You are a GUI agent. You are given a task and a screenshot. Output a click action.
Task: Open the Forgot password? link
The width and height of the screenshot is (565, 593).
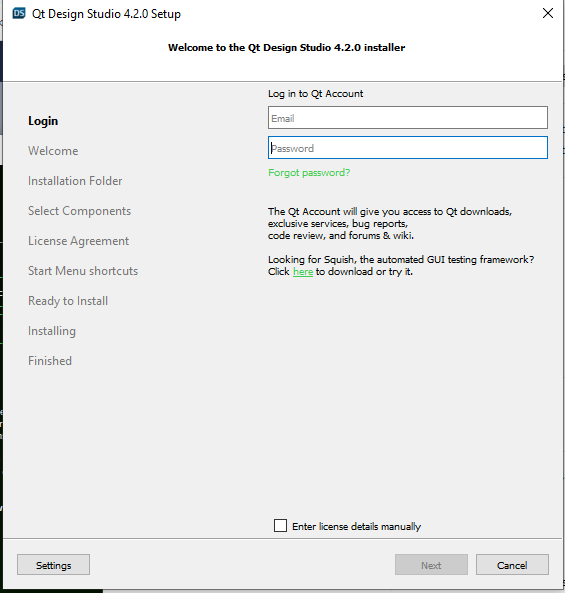309,173
